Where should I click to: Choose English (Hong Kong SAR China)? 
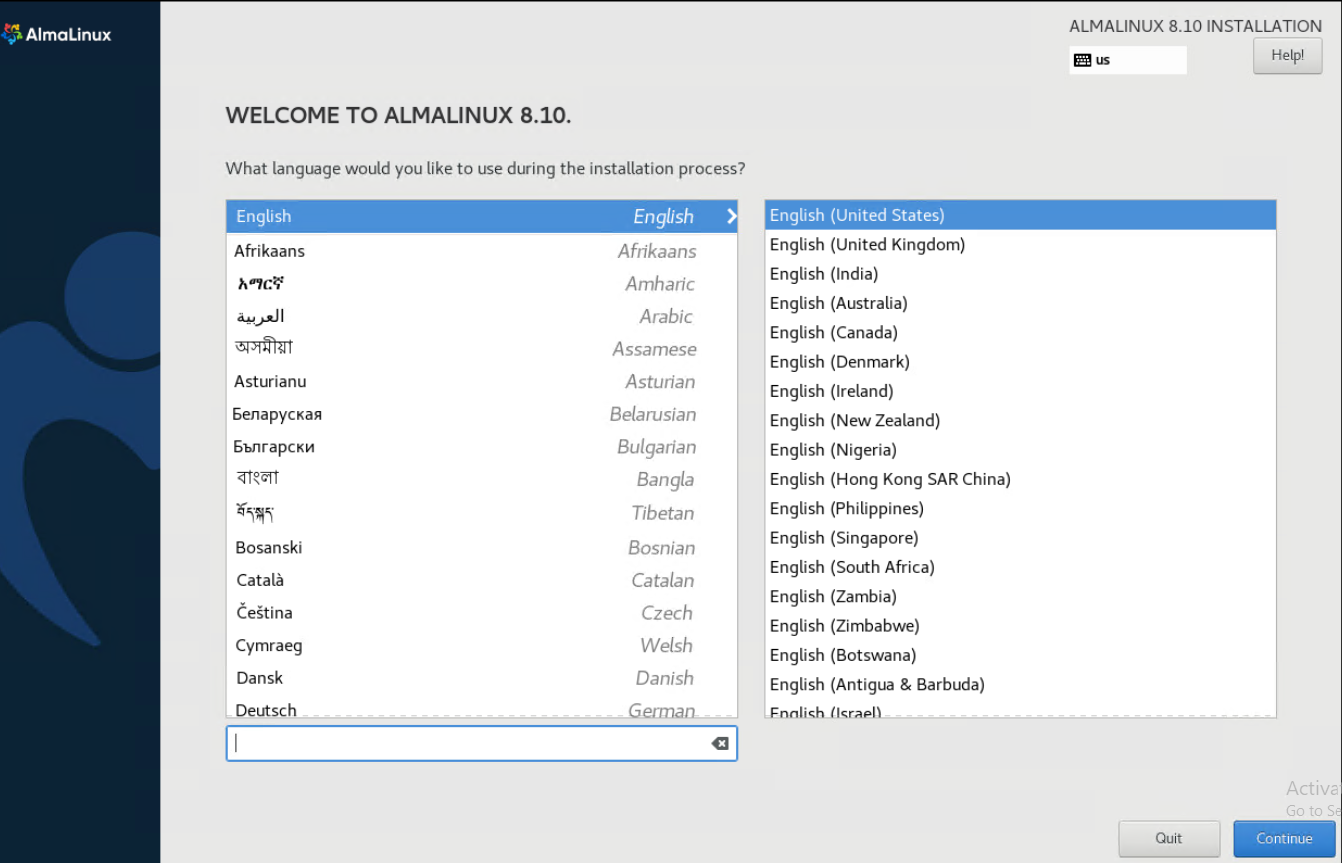(1020, 479)
